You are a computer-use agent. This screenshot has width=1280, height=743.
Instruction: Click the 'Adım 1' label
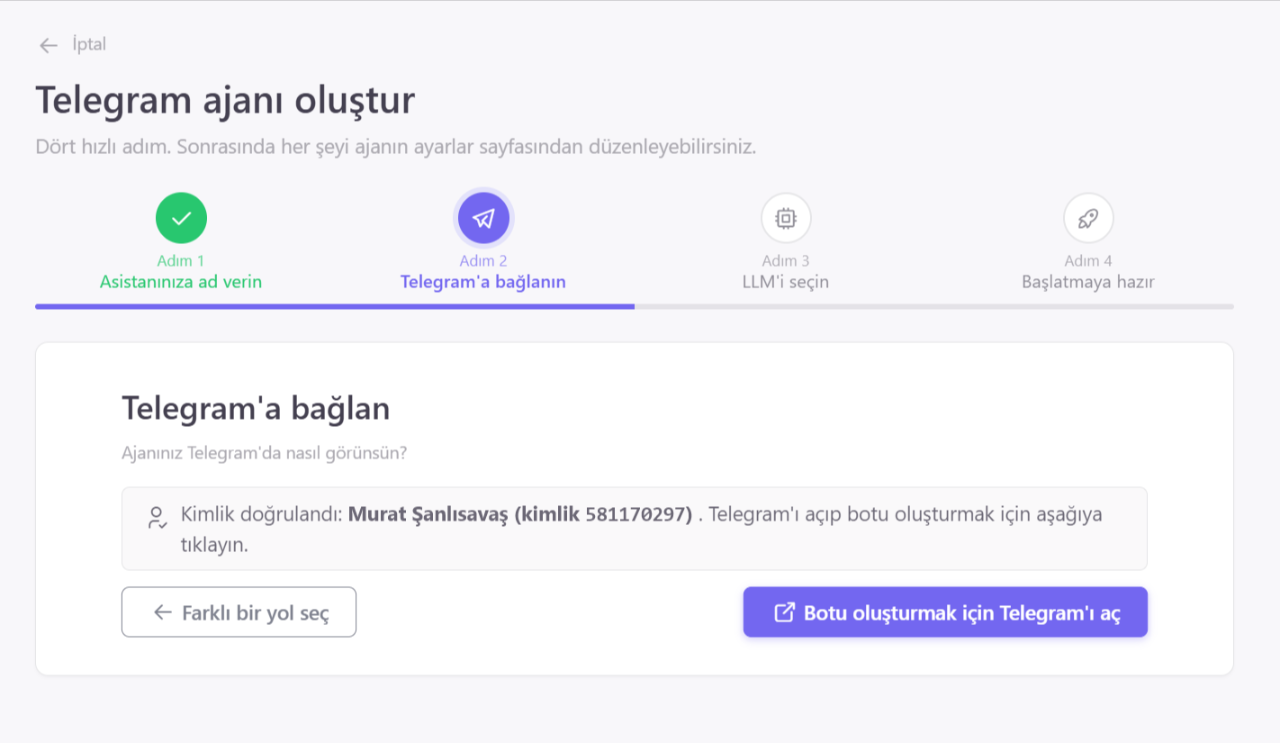(181, 261)
